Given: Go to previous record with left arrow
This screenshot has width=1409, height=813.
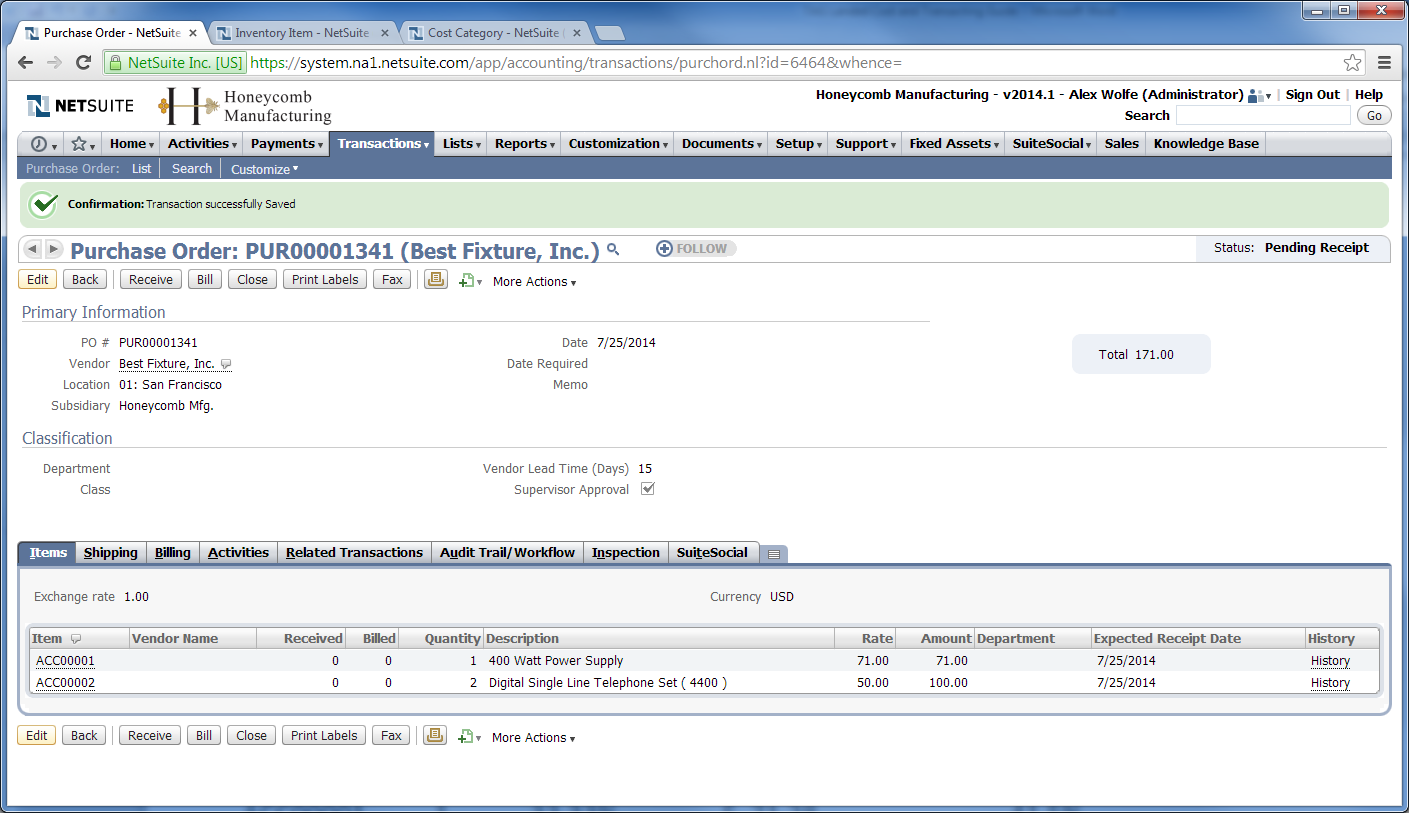Looking at the screenshot, I should click(x=32, y=248).
